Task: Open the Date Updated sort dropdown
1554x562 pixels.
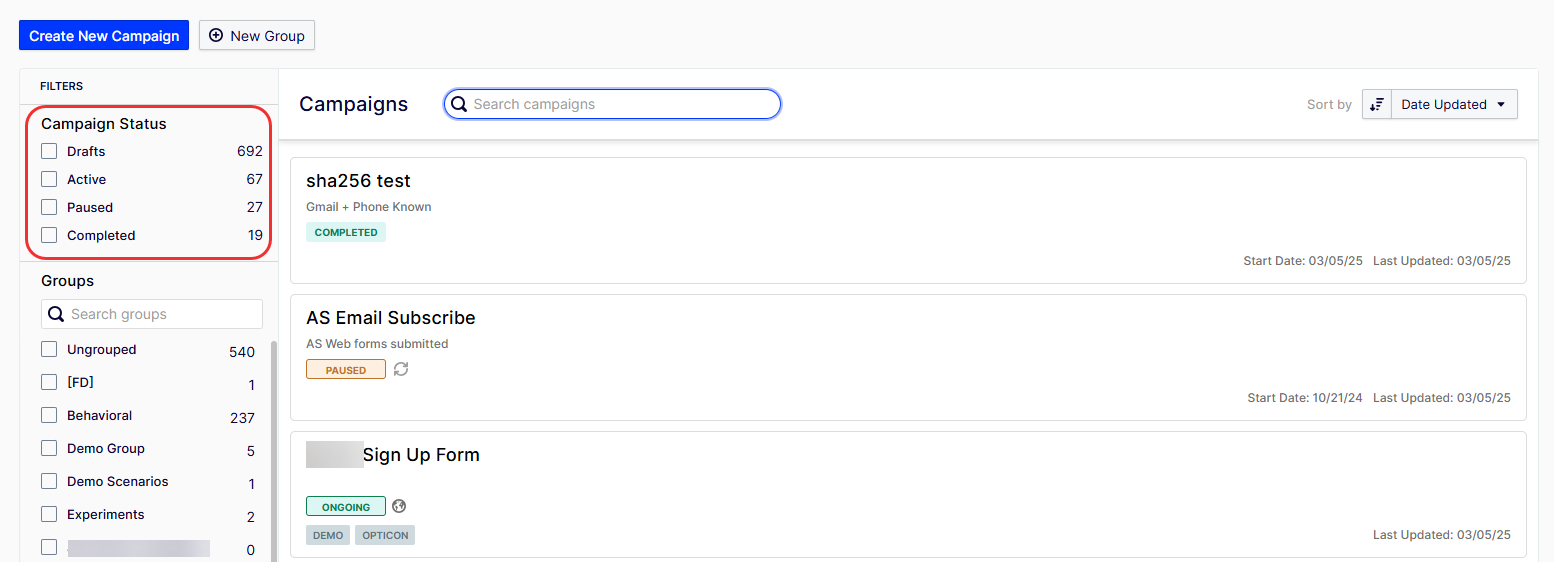Action: pos(1455,105)
